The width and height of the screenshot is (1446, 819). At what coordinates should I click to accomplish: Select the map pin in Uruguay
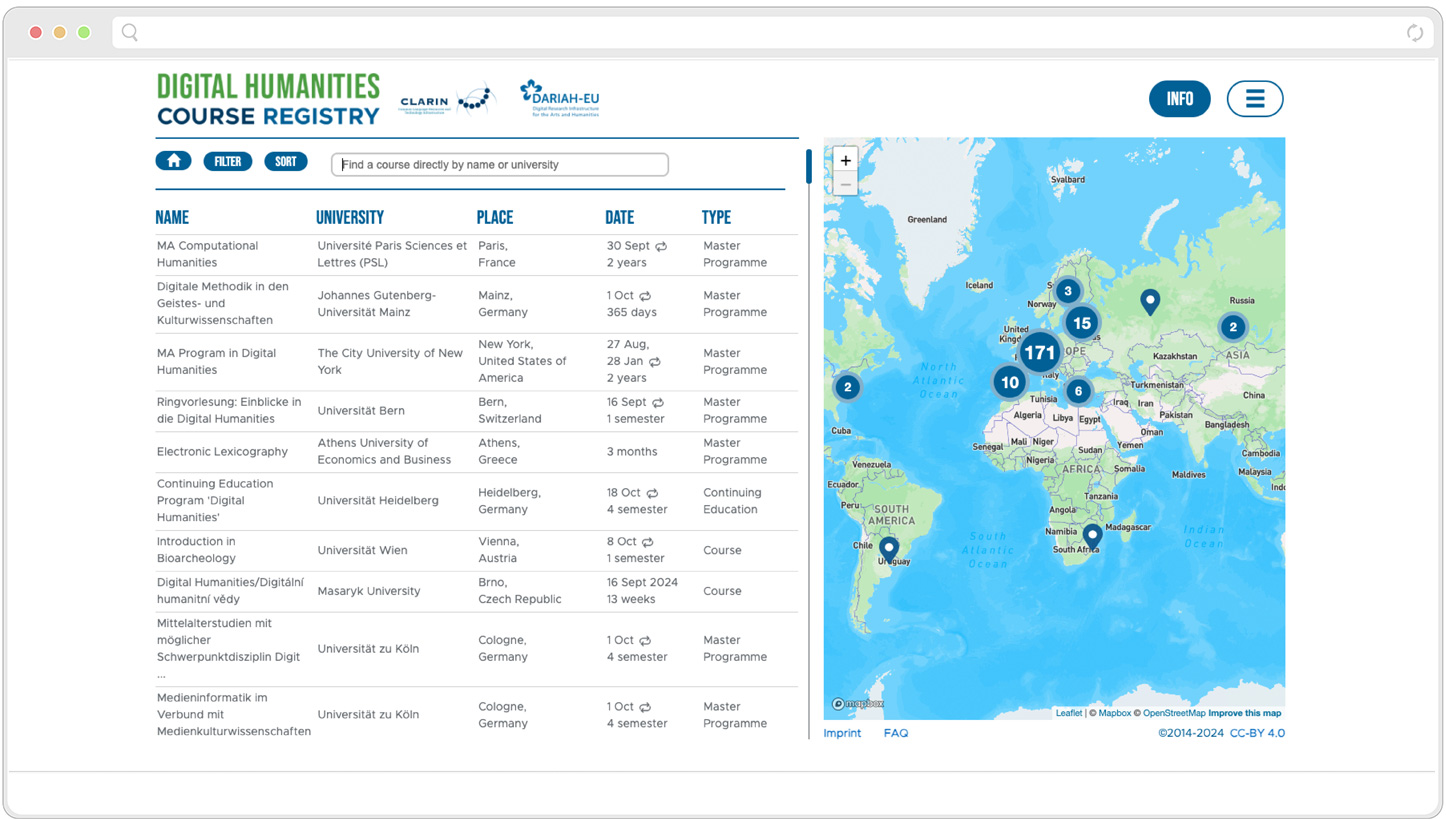888,548
